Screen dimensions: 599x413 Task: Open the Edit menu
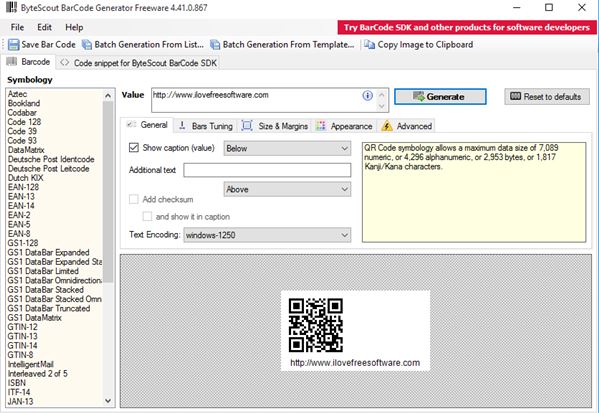click(x=44, y=28)
